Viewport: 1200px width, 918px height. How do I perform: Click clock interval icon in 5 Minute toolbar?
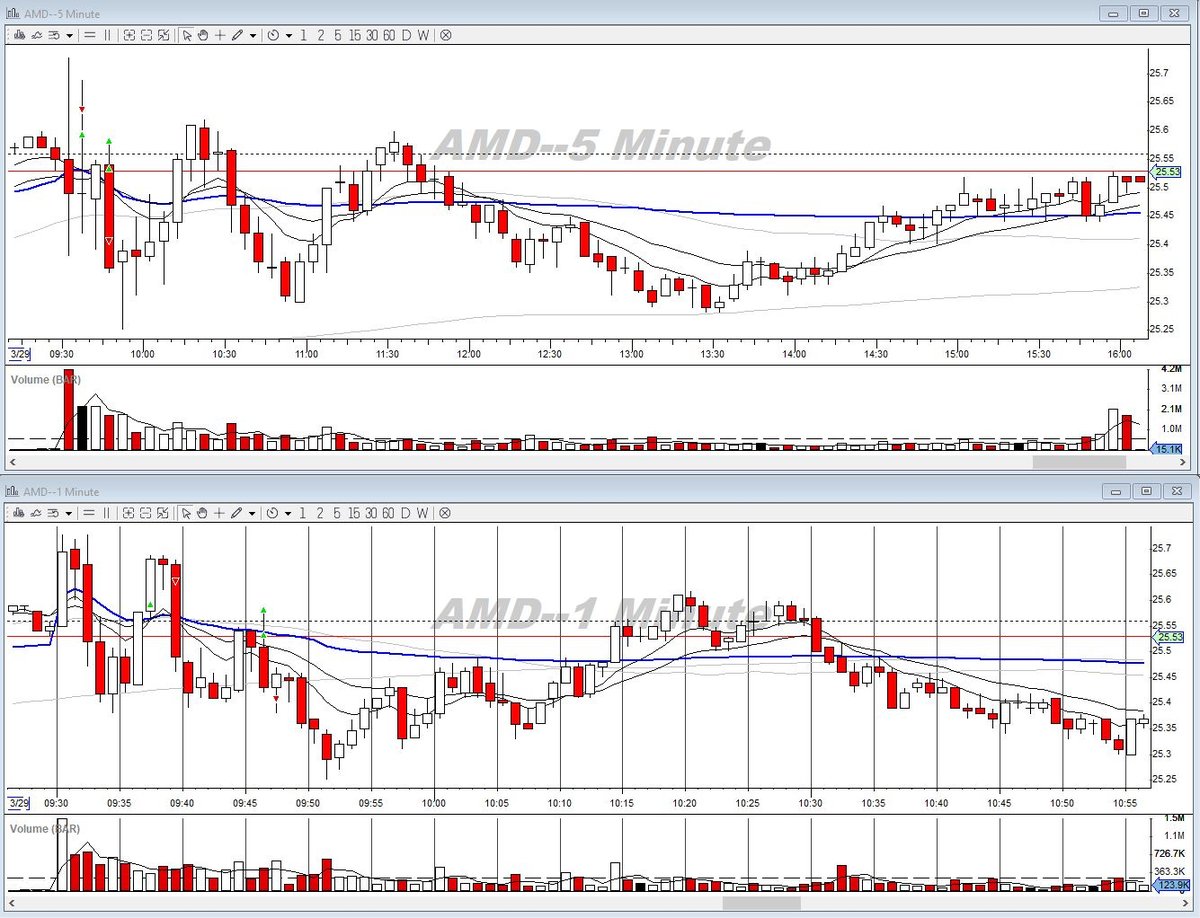pyautogui.click(x=273, y=35)
